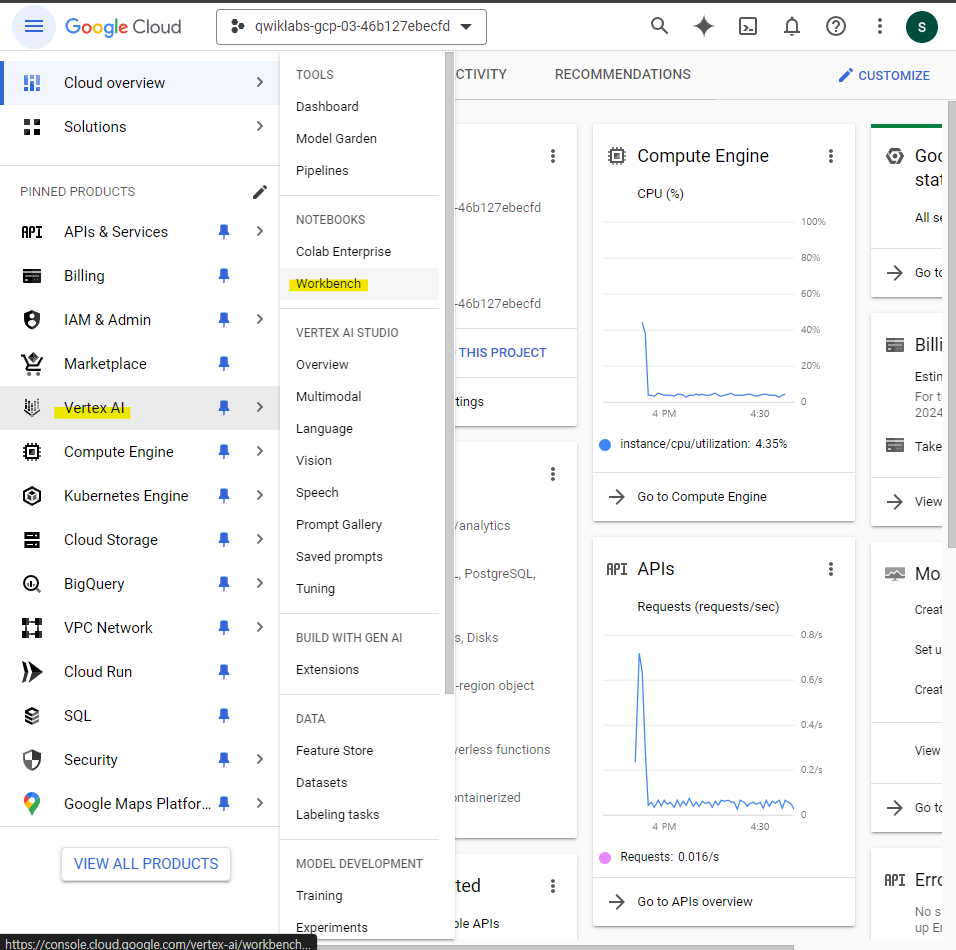
Task: Click the Google Maps Platform pin icon
Action: click(32, 804)
